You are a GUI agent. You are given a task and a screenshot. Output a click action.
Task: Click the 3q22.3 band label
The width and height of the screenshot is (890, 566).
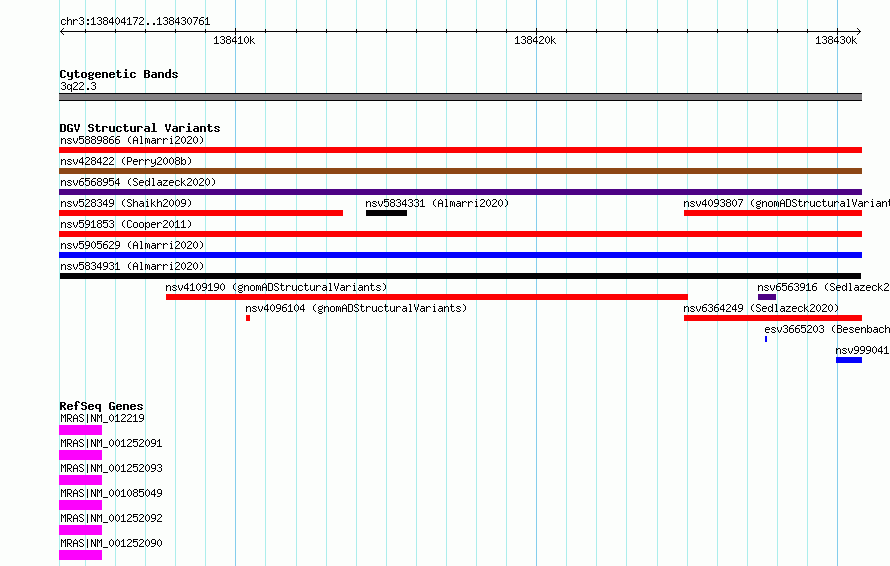click(x=78, y=86)
